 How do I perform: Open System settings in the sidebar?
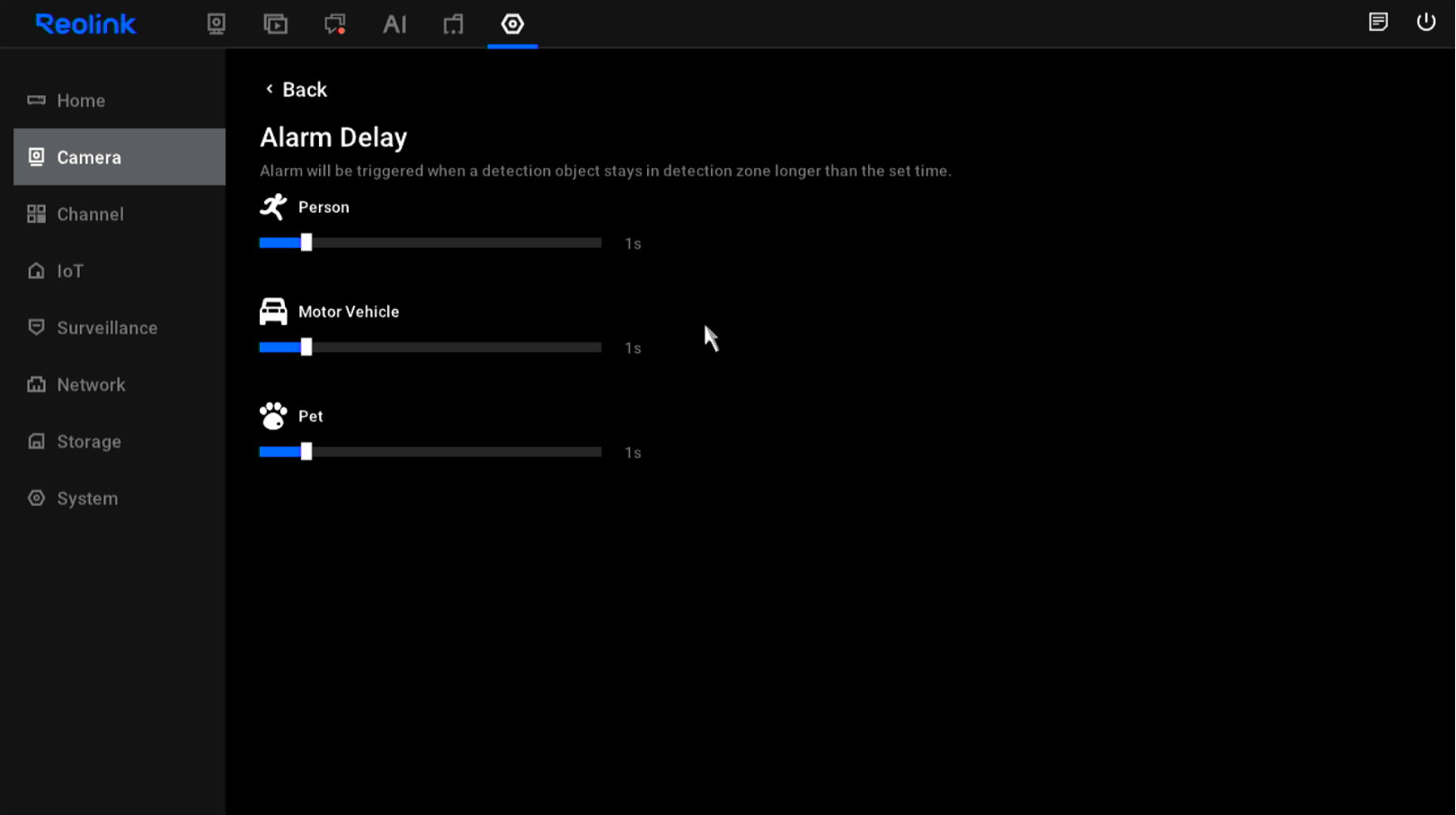120,498
